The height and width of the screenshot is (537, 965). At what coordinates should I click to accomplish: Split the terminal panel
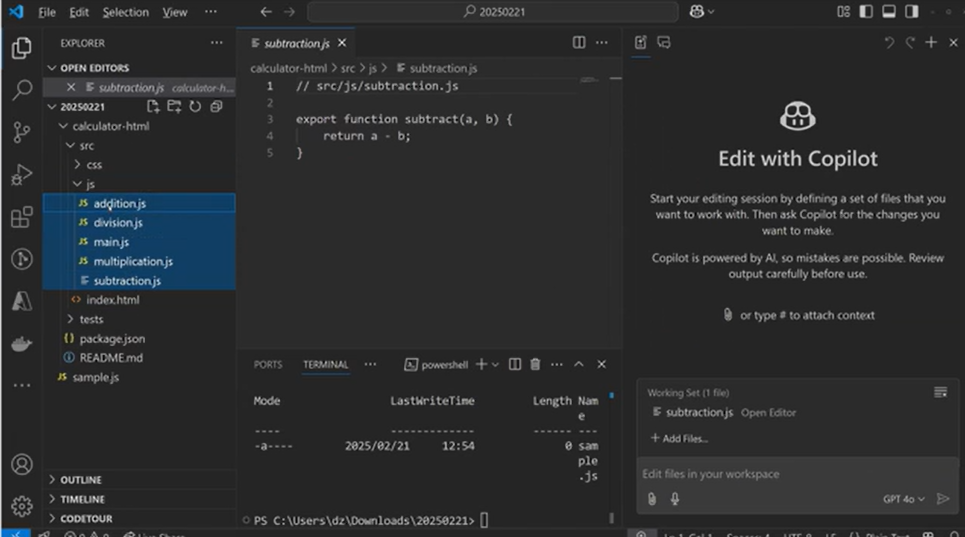pyautogui.click(x=515, y=364)
